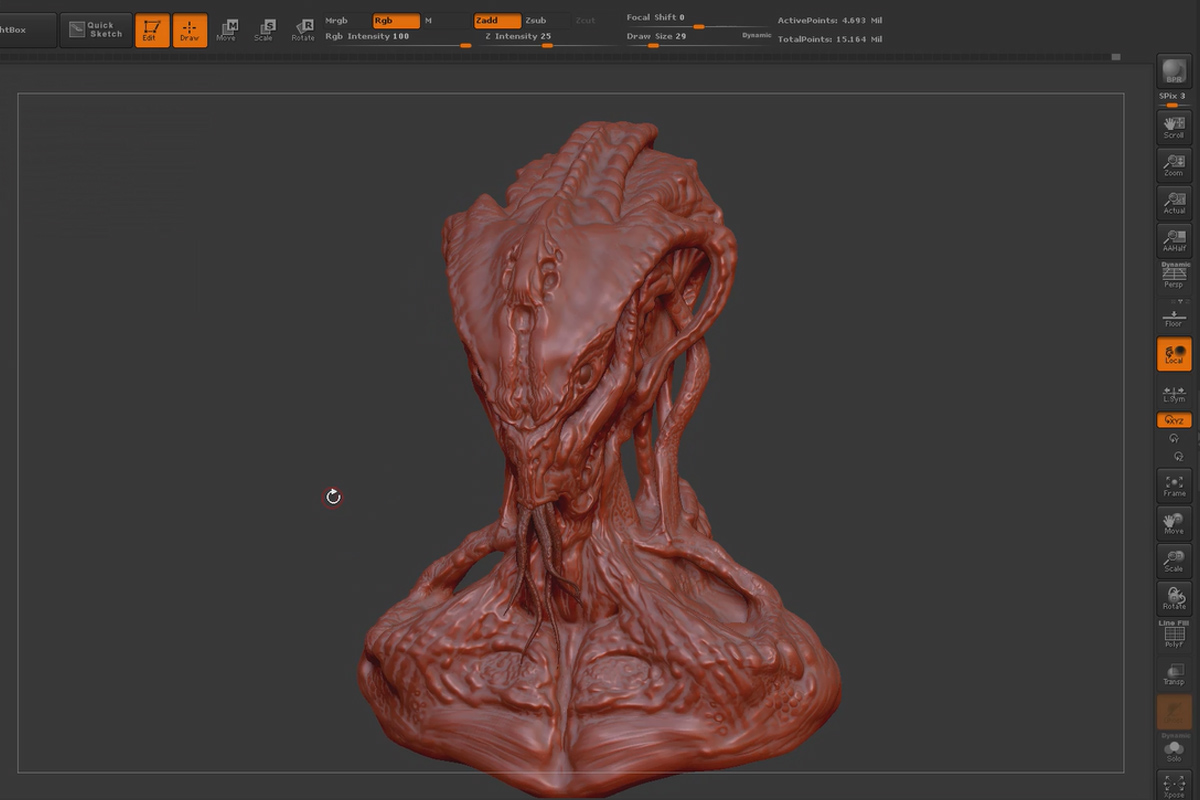
Task: Toggle the Rgb paint mode
Action: (x=396, y=20)
